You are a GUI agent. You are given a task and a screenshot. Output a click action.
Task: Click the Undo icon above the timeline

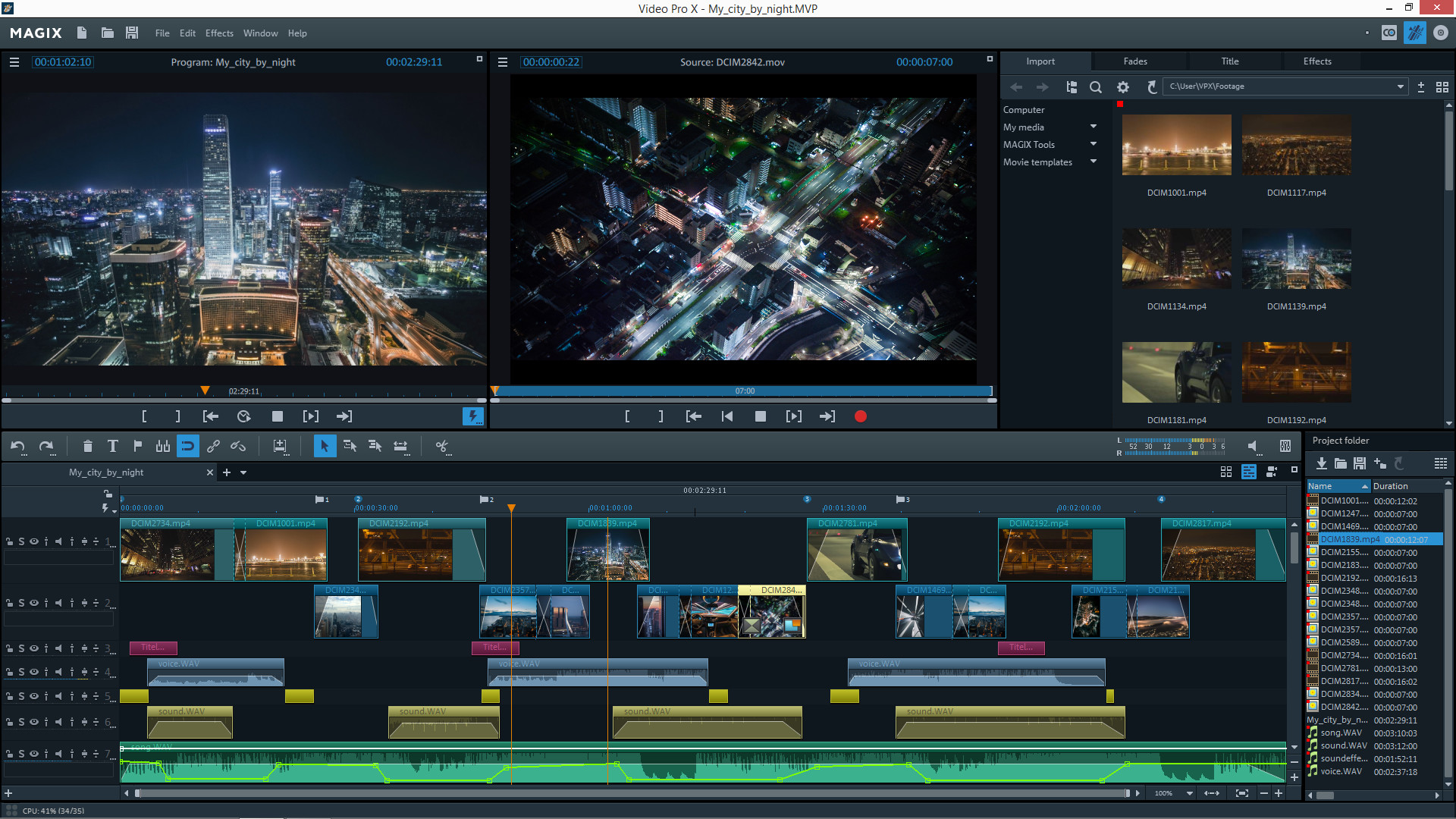[17, 446]
